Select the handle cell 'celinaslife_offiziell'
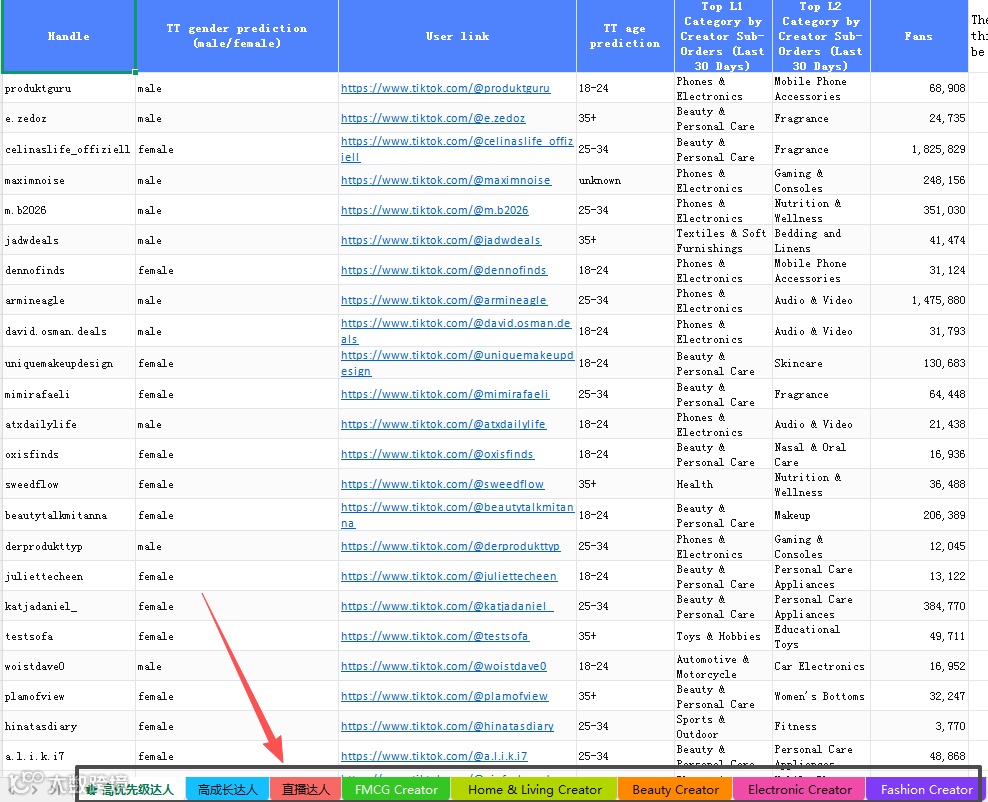Screen dimensions: 988x802 69,149
